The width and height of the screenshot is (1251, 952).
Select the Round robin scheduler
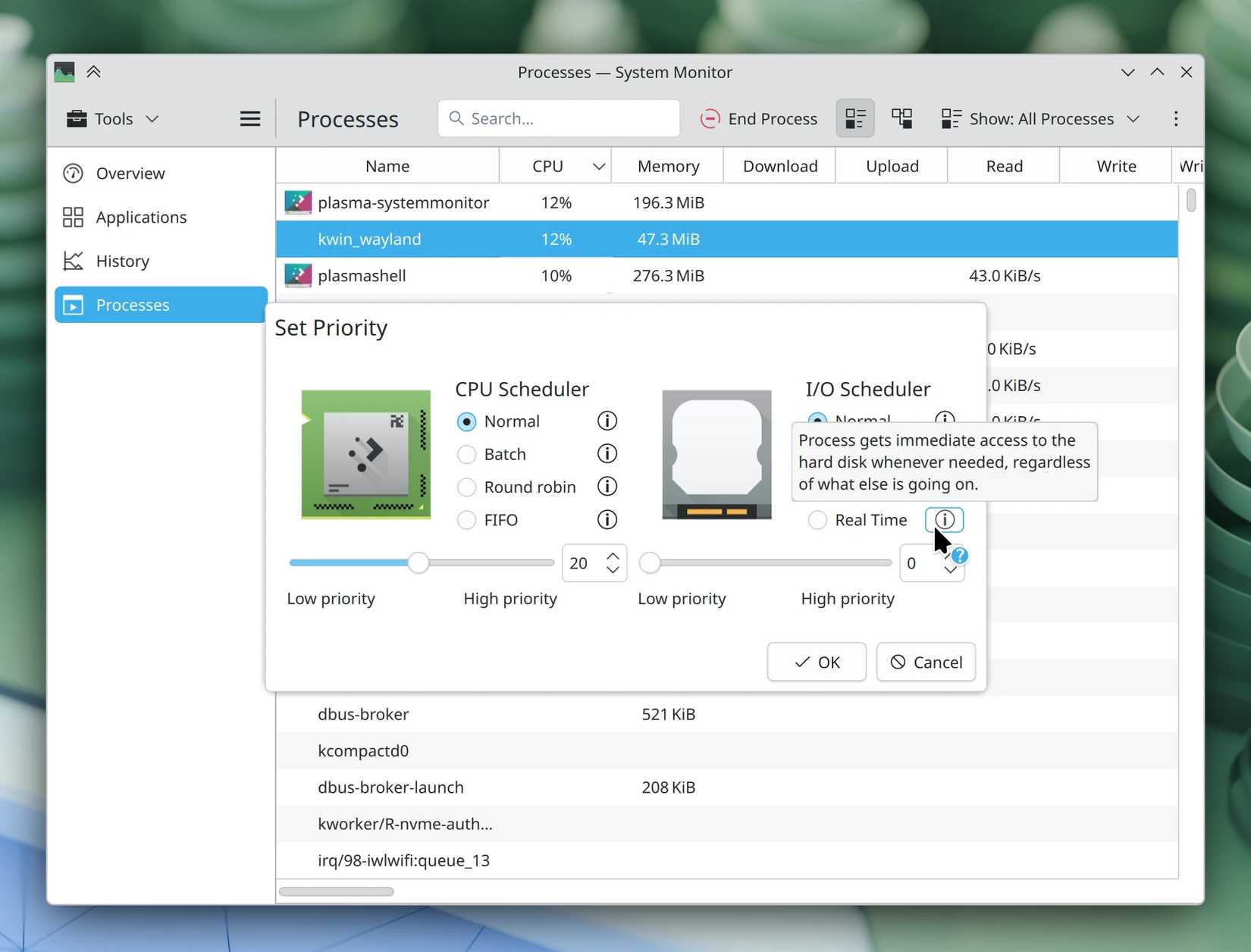[x=466, y=487]
